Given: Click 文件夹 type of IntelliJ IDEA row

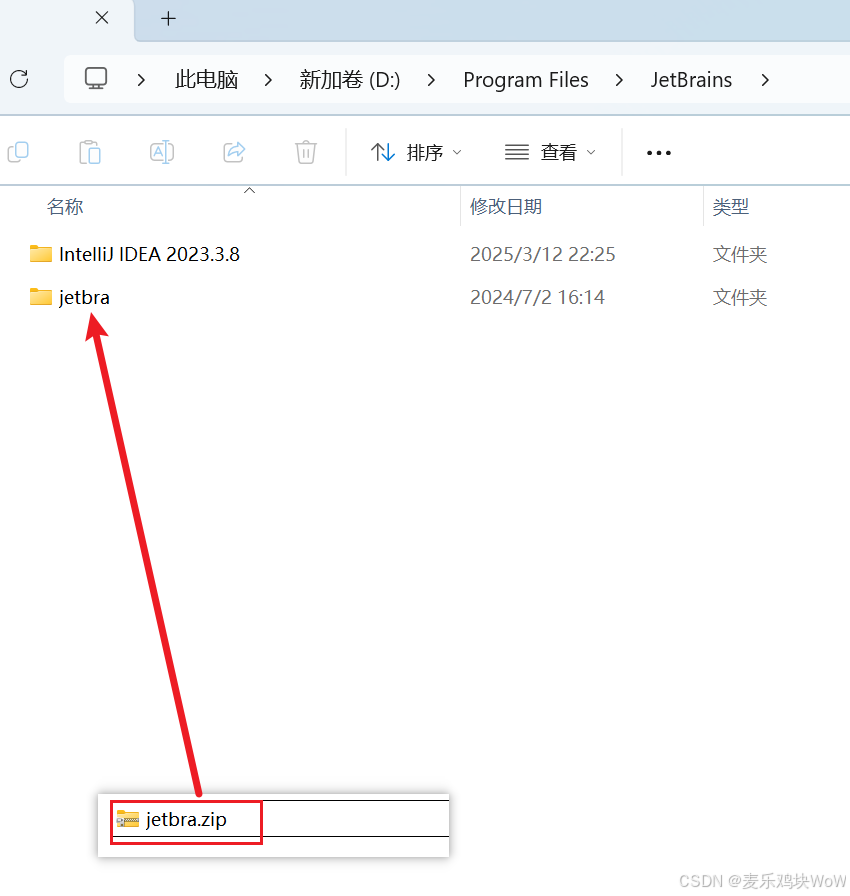Looking at the screenshot, I should click(740, 254).
